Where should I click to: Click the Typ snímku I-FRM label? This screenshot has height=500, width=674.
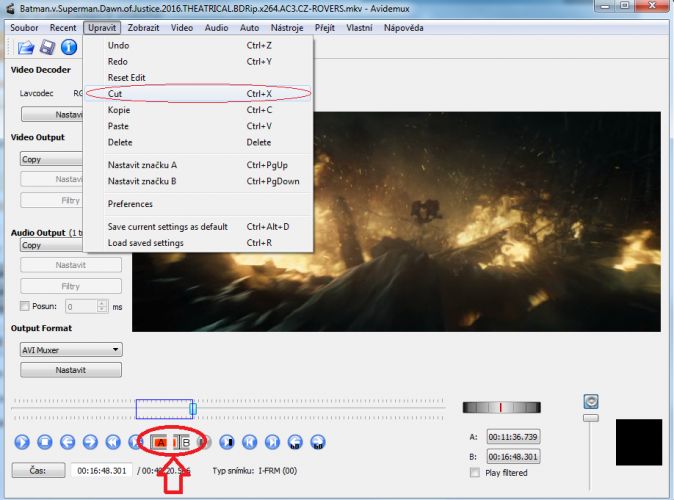[255, 471]
